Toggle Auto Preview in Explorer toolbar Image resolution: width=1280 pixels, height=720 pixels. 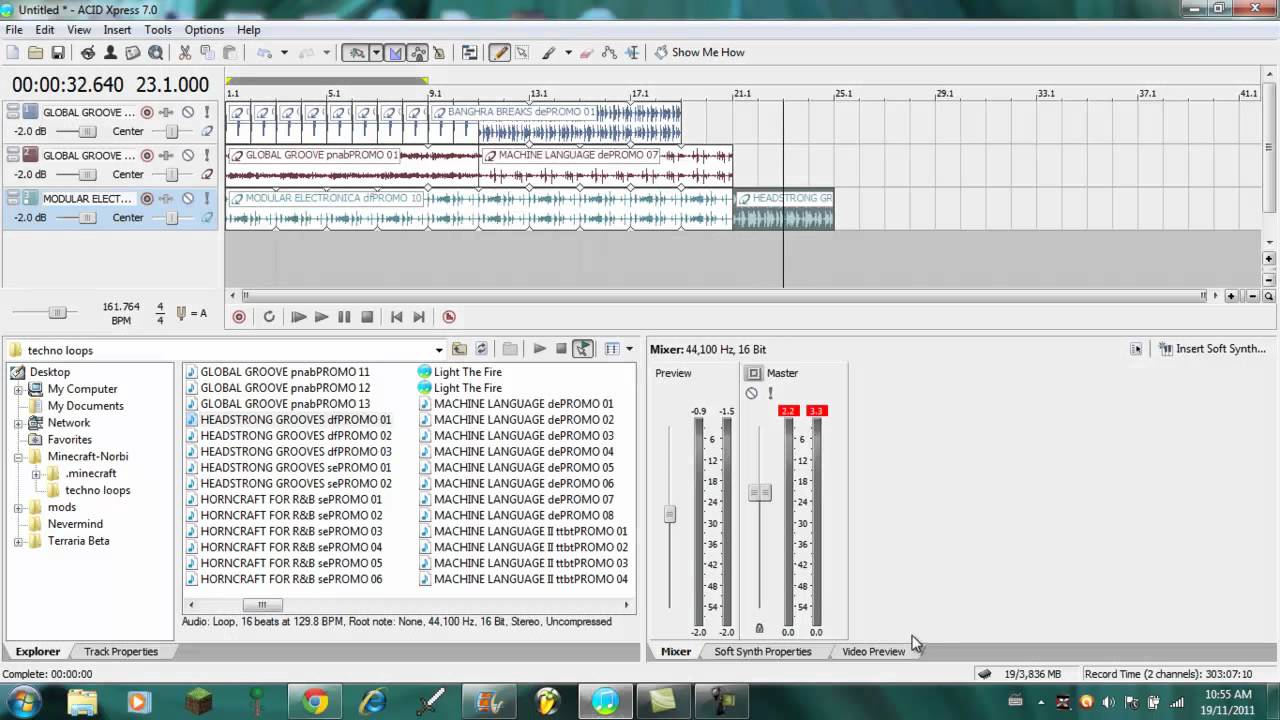pyautogui.click(x=583, y=349)
